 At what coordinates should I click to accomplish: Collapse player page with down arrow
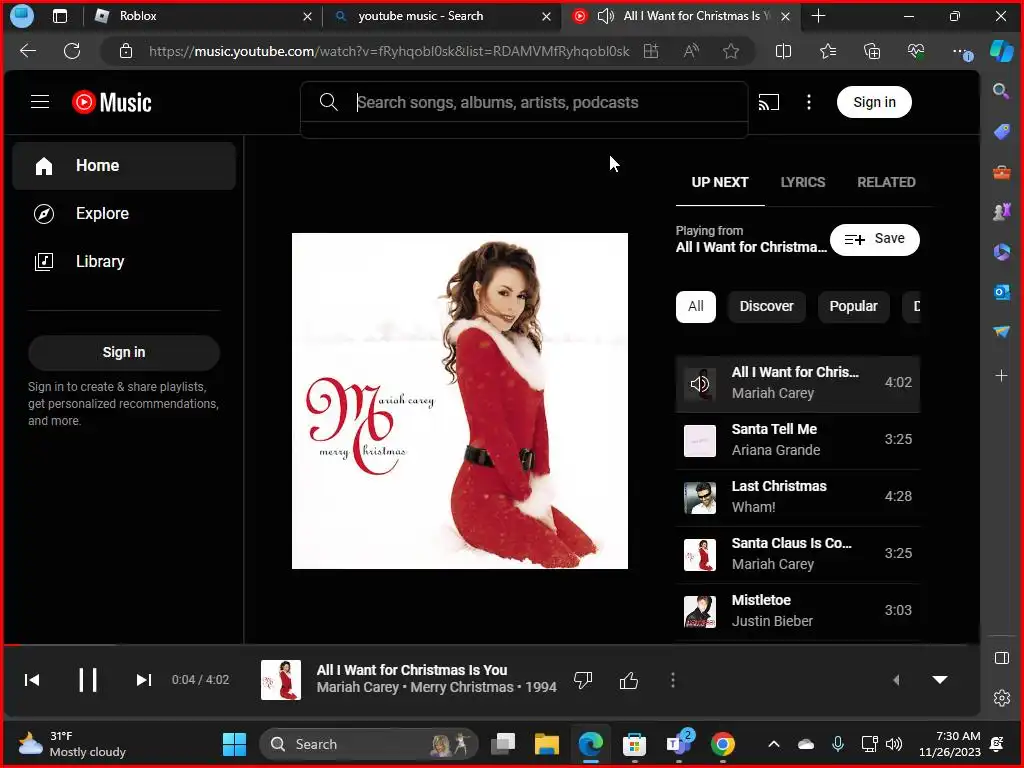click(940, 680)
